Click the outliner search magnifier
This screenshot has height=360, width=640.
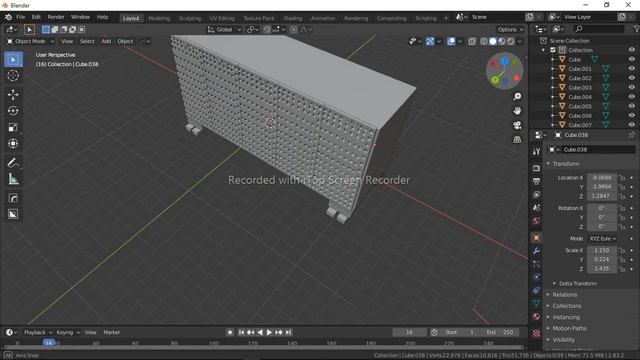point(579,29)
